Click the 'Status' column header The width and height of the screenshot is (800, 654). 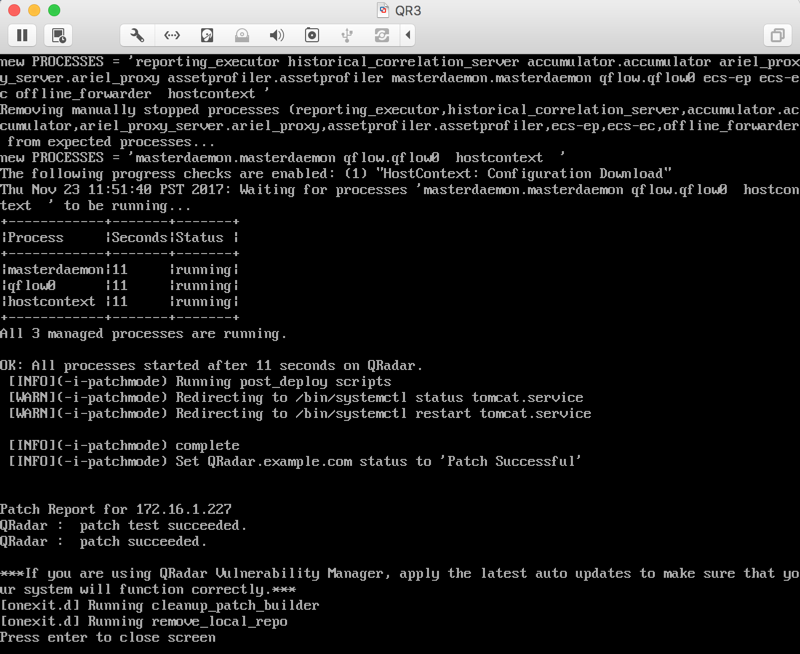199,238
